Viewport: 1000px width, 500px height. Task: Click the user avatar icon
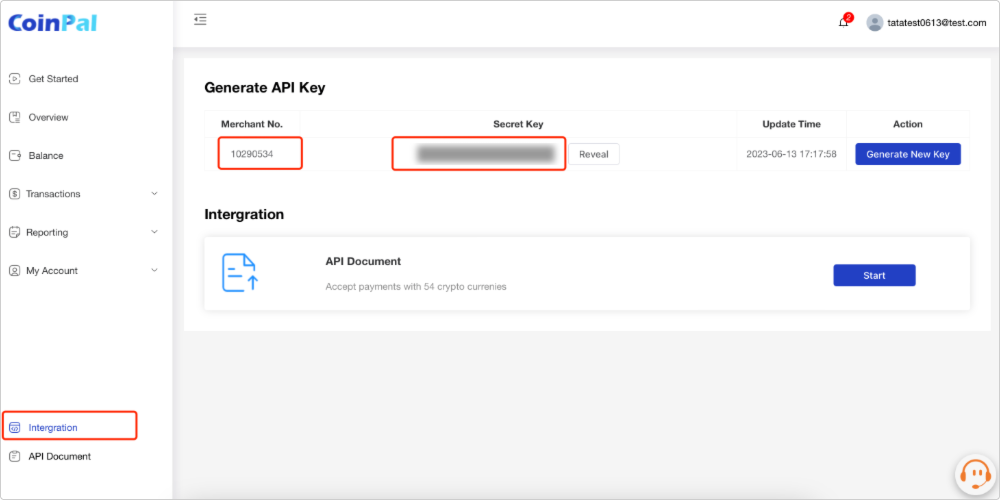(x=875, y=22)
